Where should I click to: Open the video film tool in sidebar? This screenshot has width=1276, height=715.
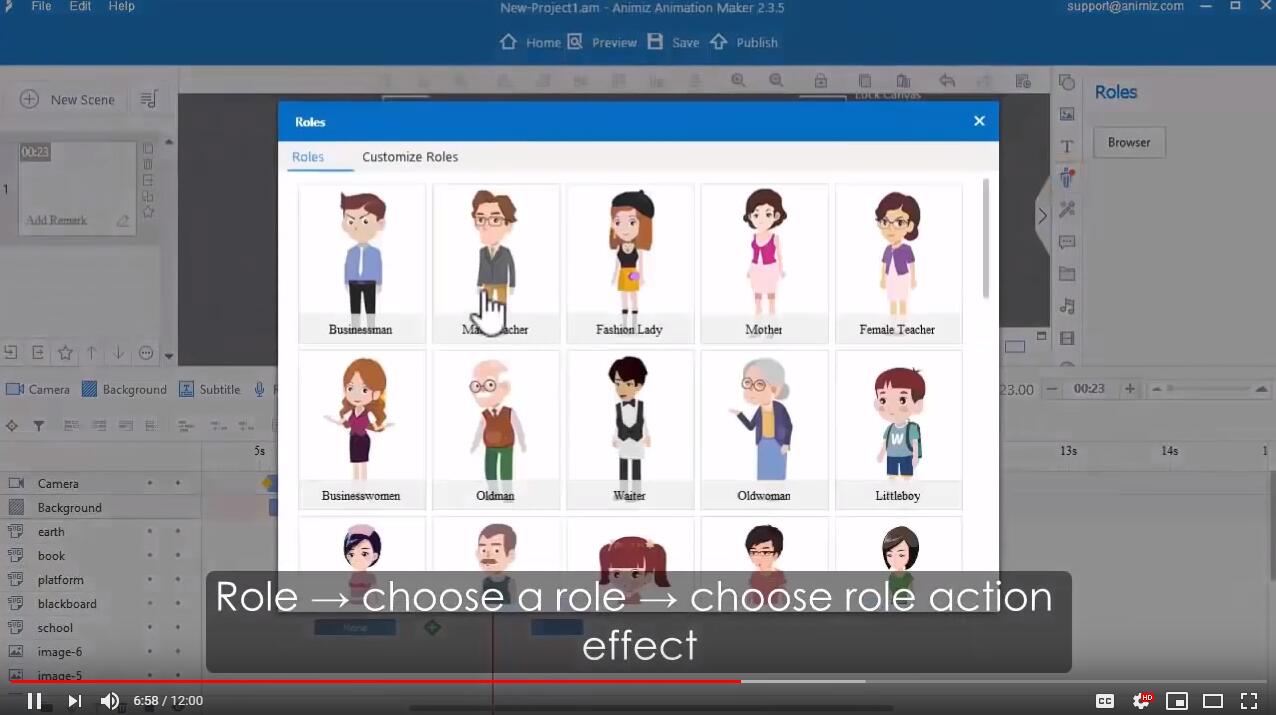1067,338
